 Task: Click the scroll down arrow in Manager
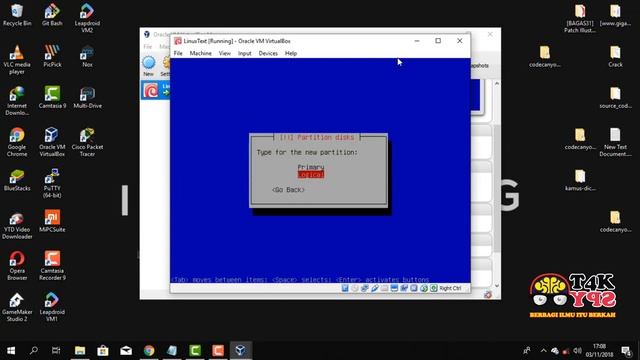click(x=497, y=286)
